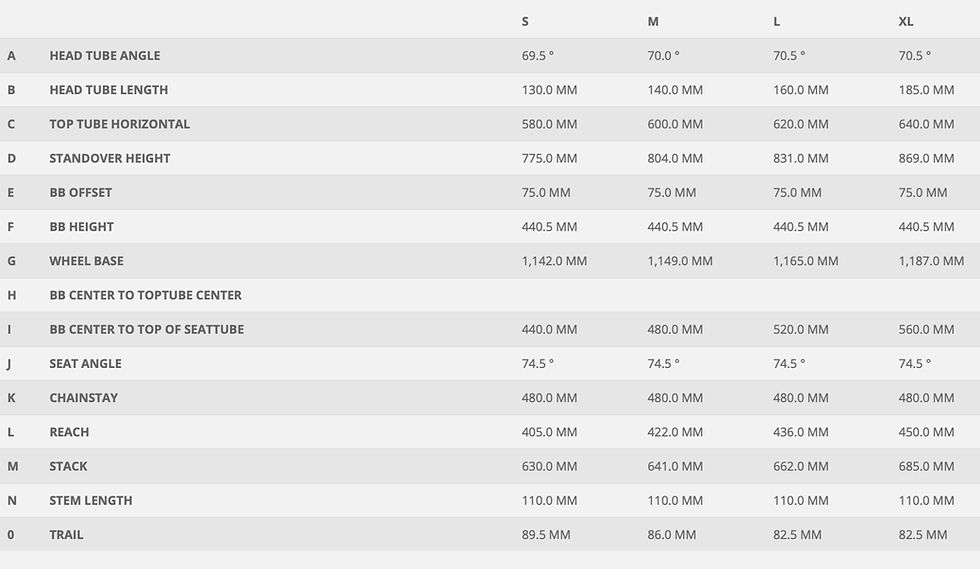
Task: Select the CHAINSTAY row label
Action: [x=84, y=398]
